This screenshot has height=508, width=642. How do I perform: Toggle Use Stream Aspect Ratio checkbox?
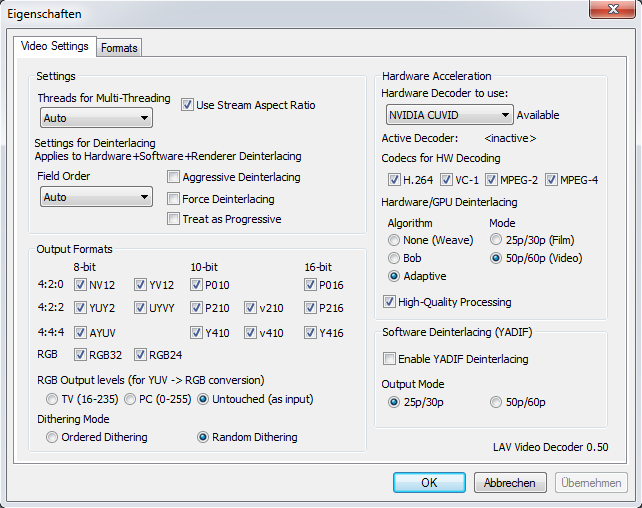187,105
